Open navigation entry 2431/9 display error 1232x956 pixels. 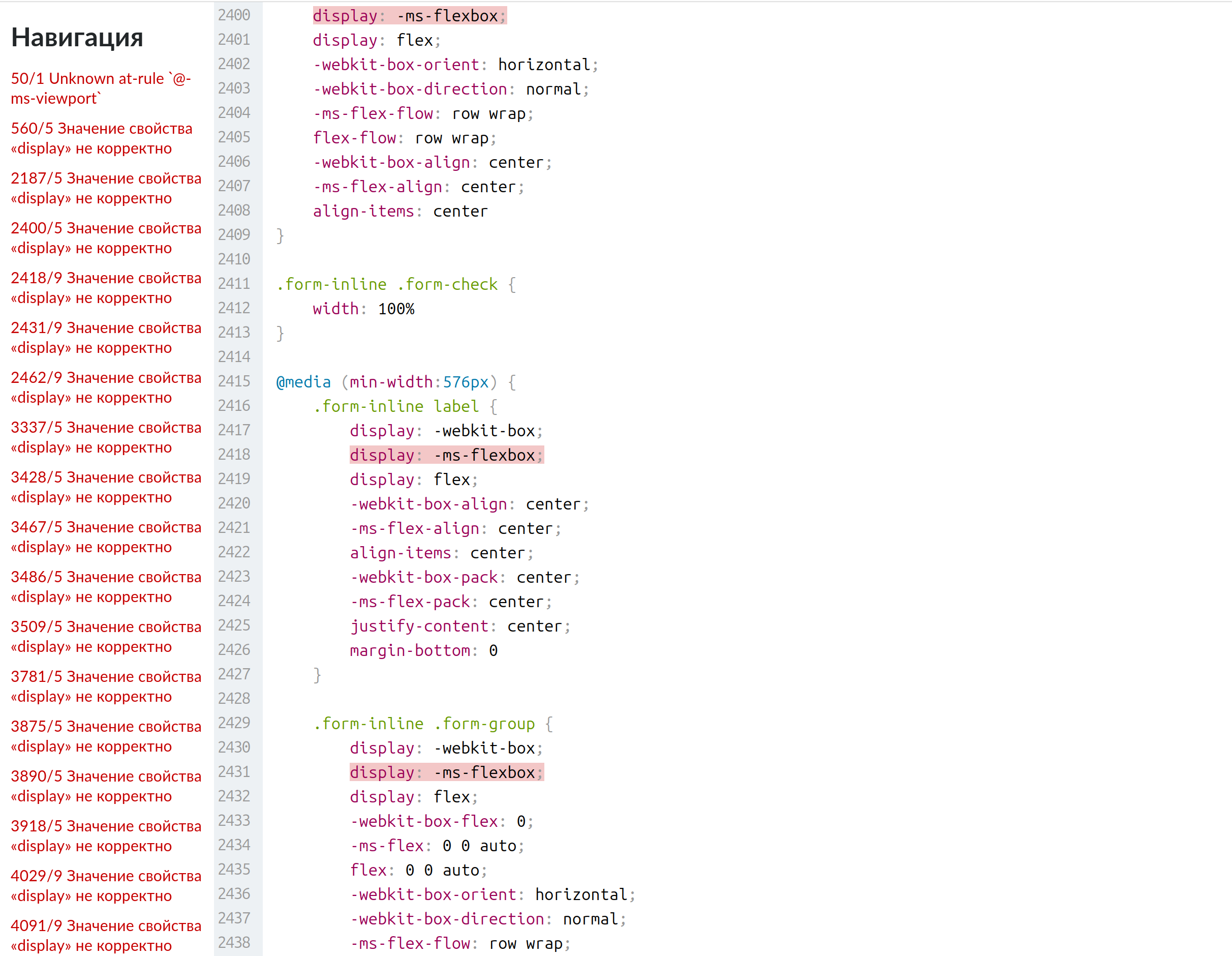point(106,338)
